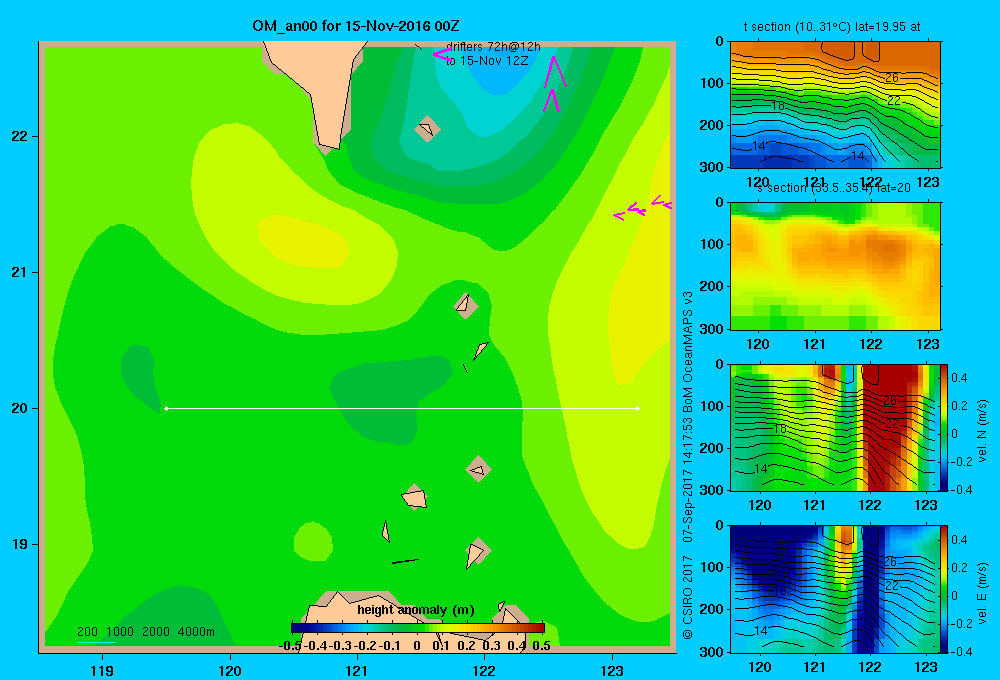The width and height of the screenshot is (1000, 680).
Task: Click latitude label 22 on main map
Action: coord(20,136)
